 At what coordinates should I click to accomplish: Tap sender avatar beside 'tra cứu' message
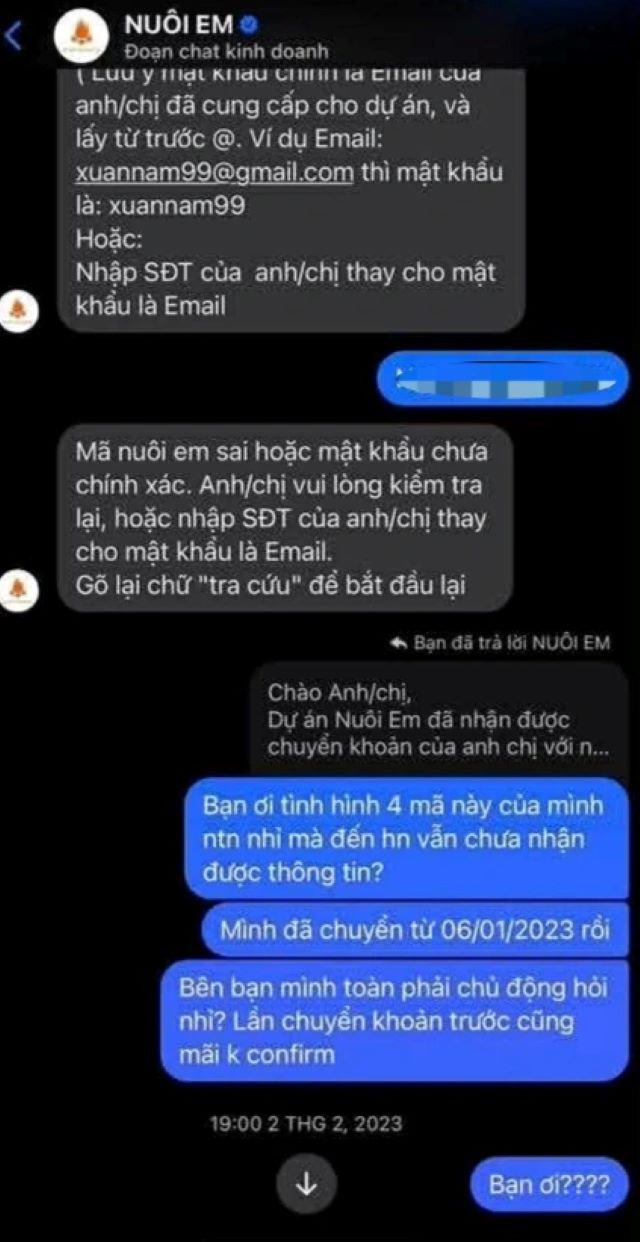pyautogui.click(x=22, y=590)
